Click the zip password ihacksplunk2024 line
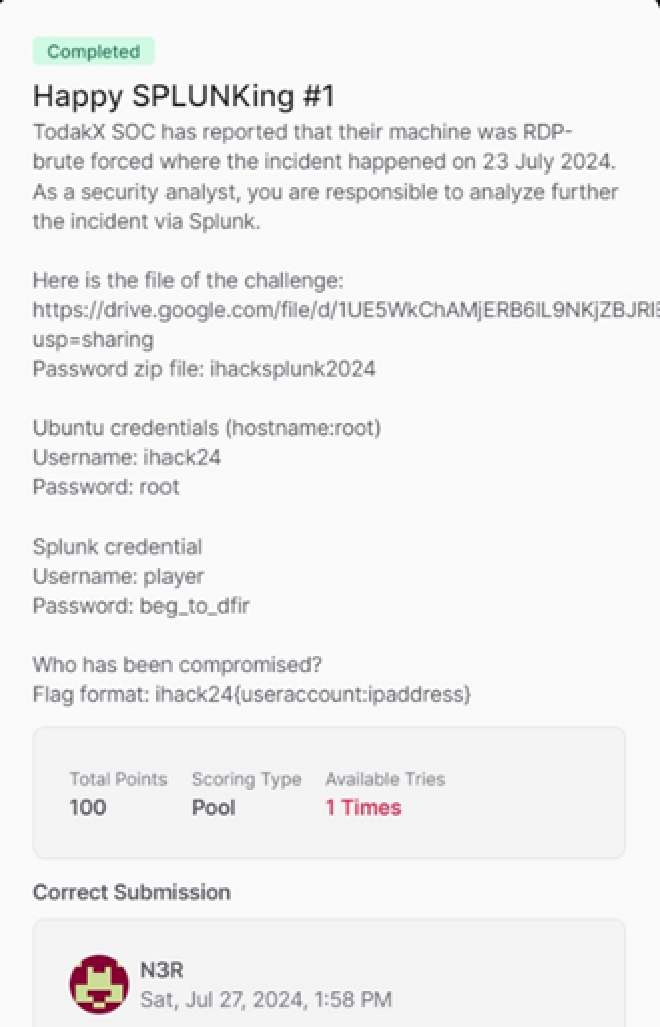 pyautogui.click(x=204, y=369)
